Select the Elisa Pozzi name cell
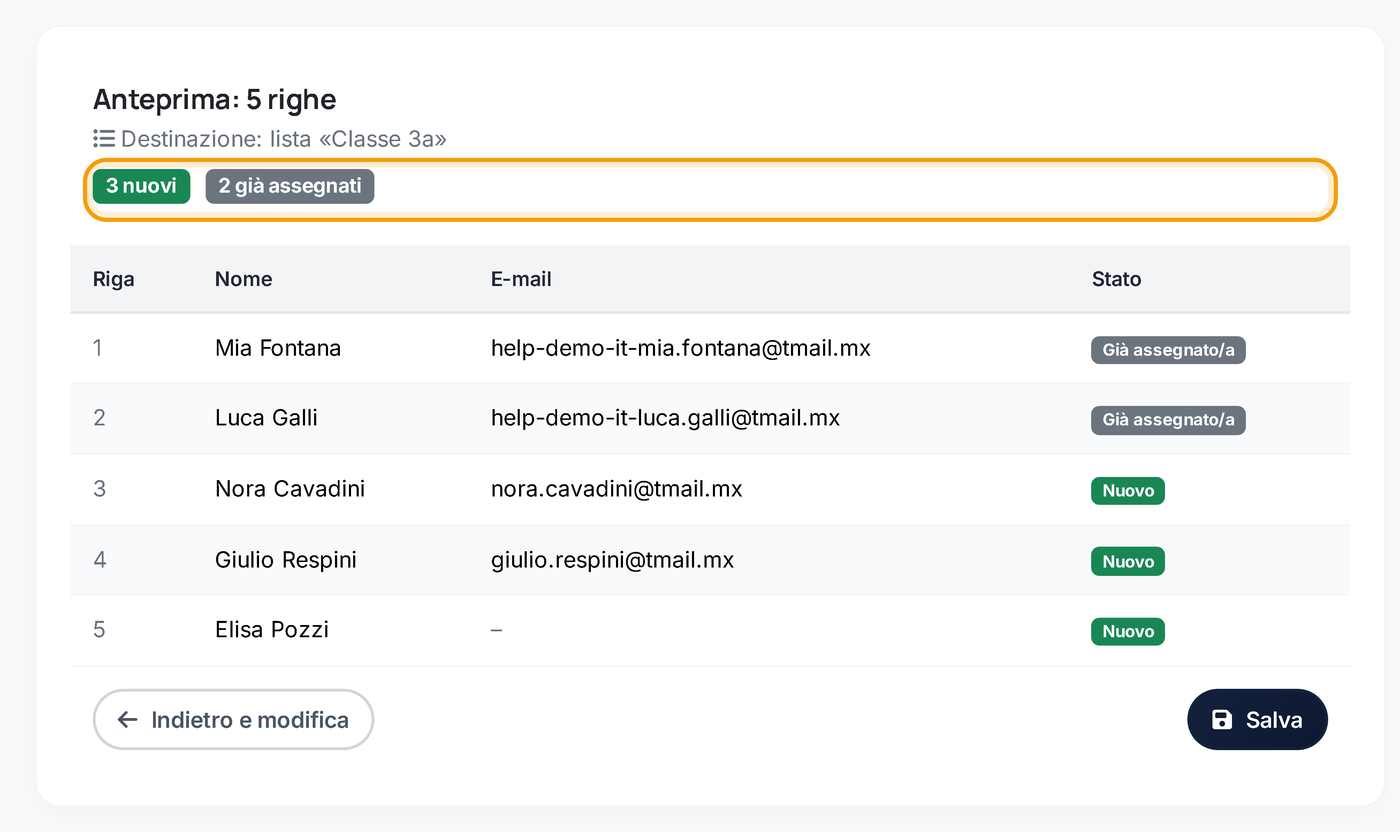Viewport: 1400px width, 832px height. (272, 630)
